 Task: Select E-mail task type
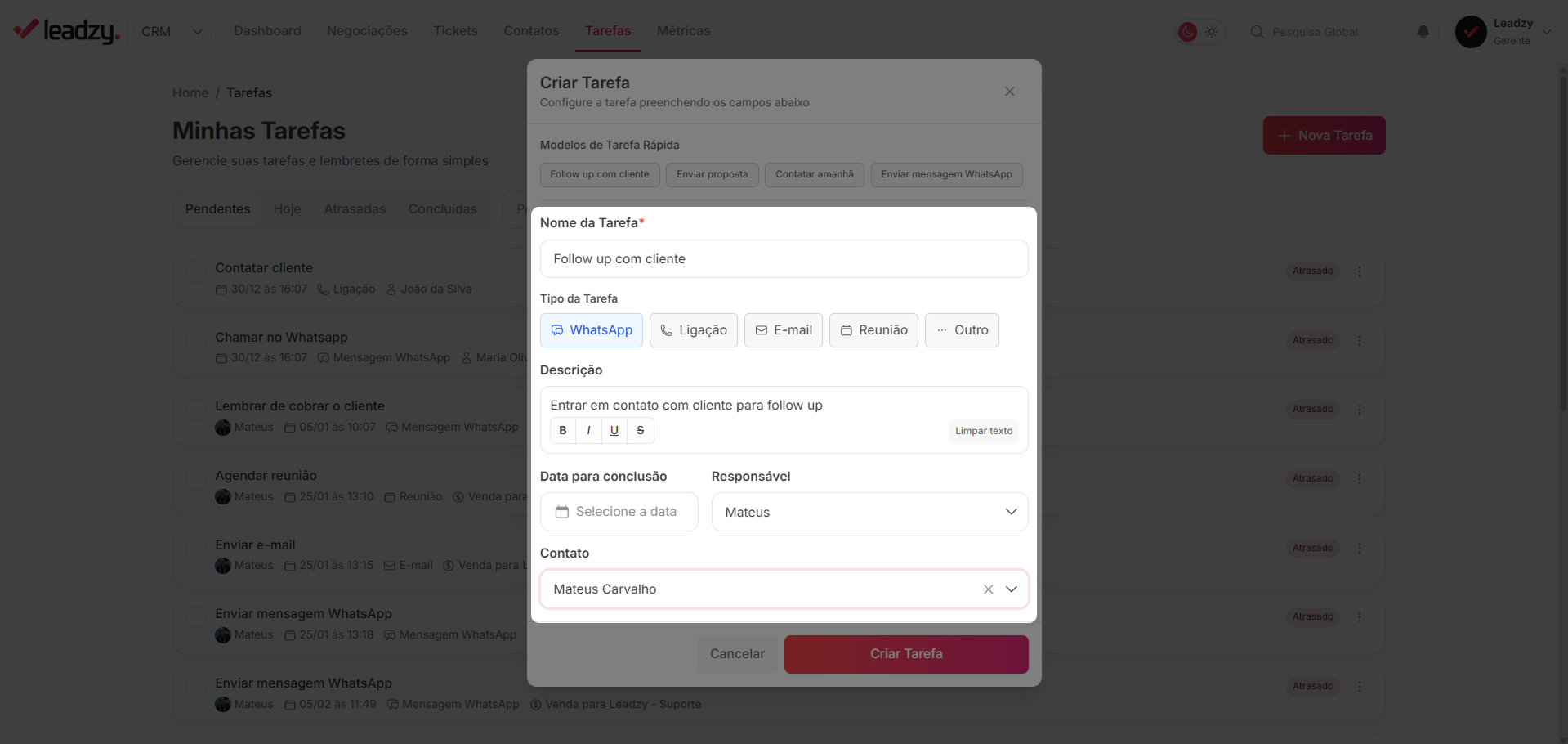[784, 330]
